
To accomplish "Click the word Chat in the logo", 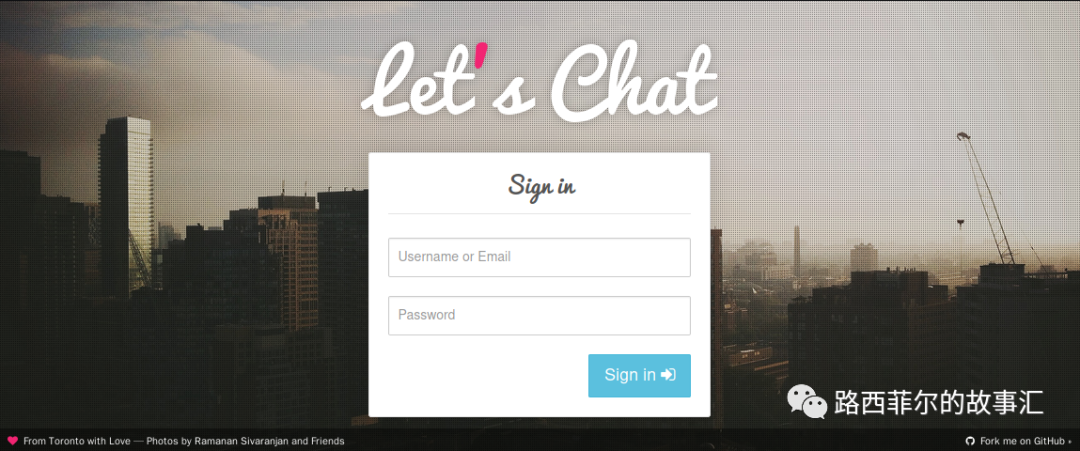I will tap(635, 81).
